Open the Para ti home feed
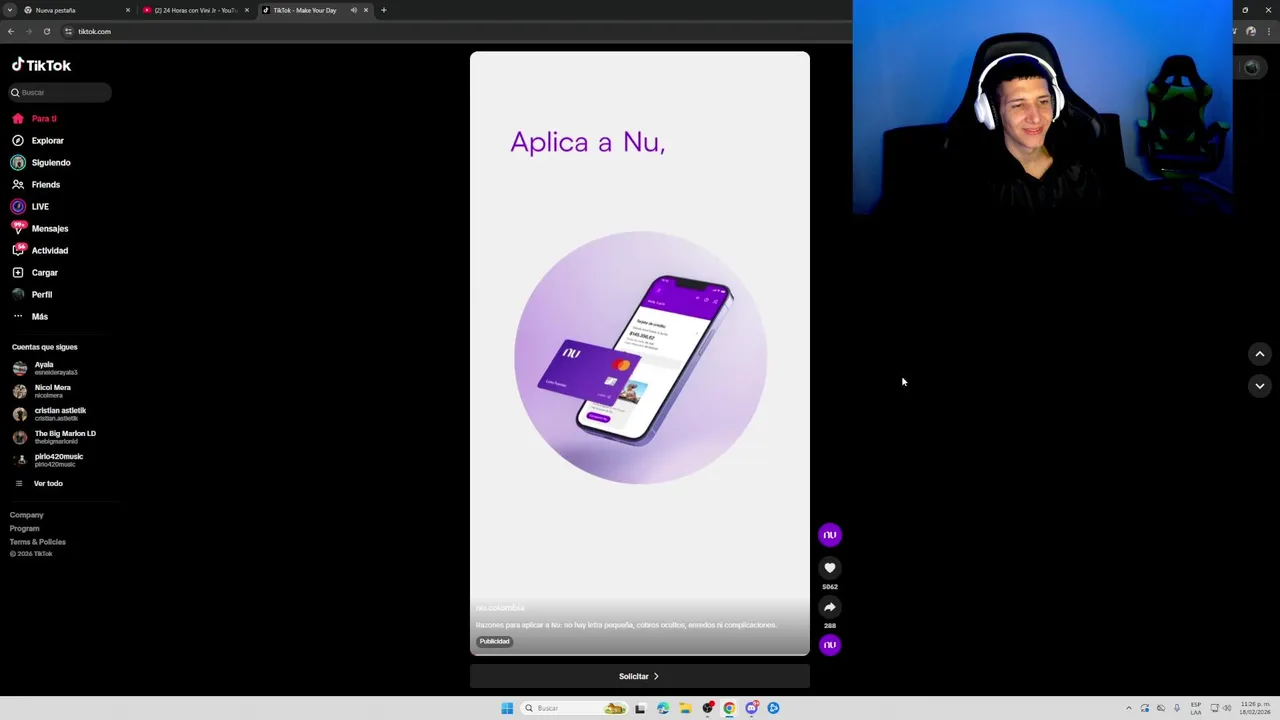 (x=35, y=118)
